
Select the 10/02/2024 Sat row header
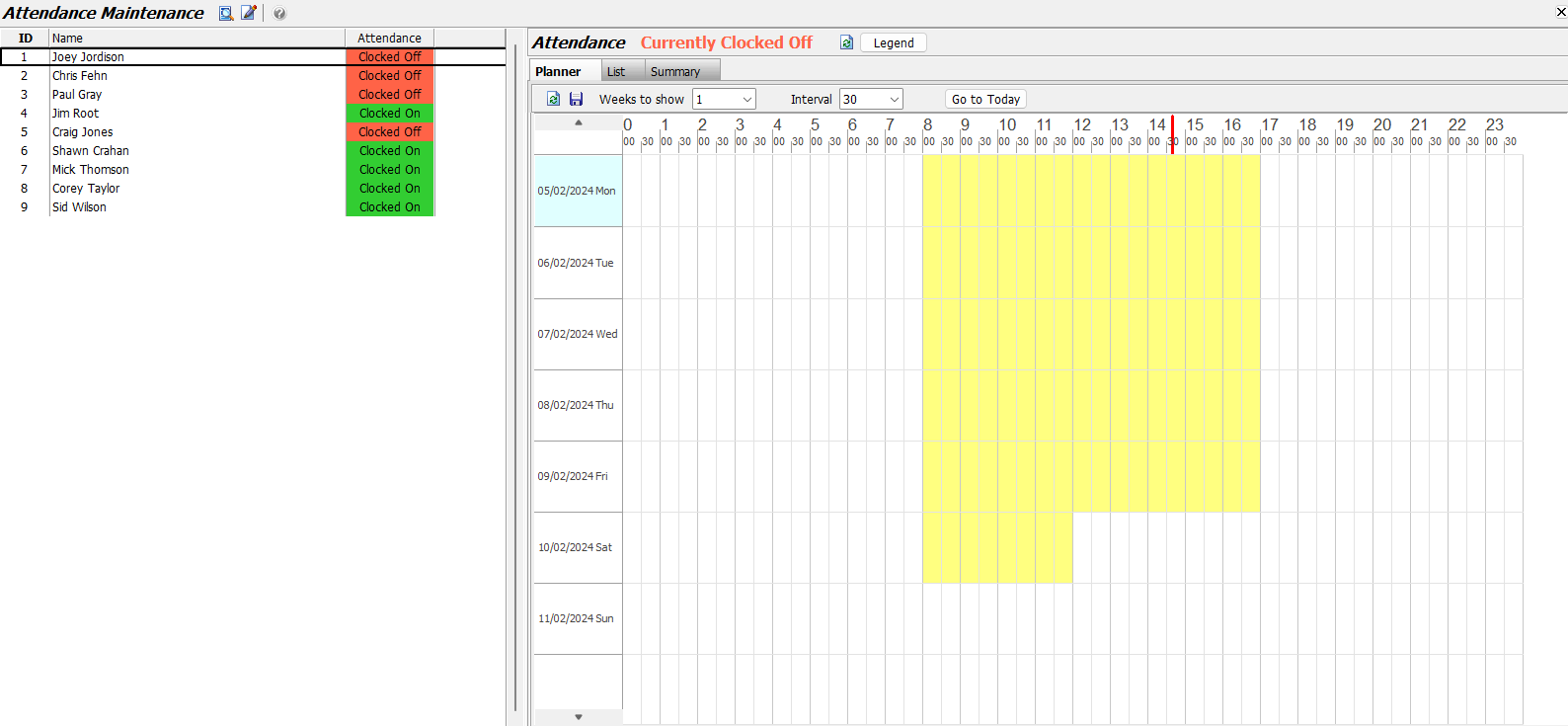[x=578, y=547]
